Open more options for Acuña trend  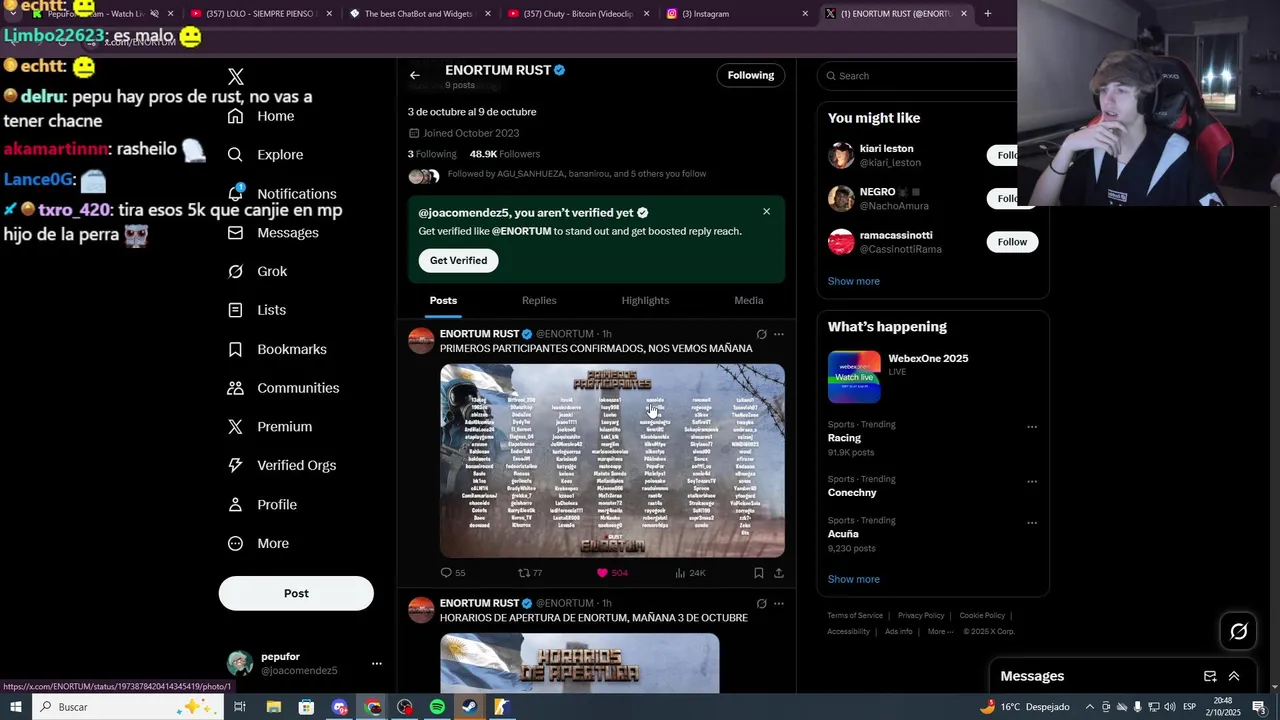1032,523
